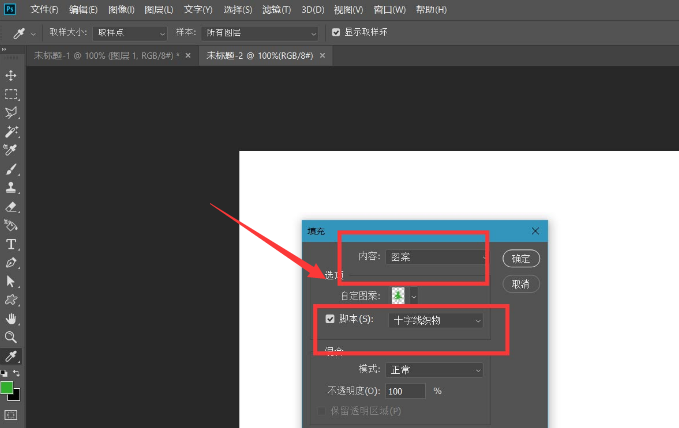Open the 取样大小 dropdown
The height and width of the screenshot is (428, 679).
coord(130,33)
